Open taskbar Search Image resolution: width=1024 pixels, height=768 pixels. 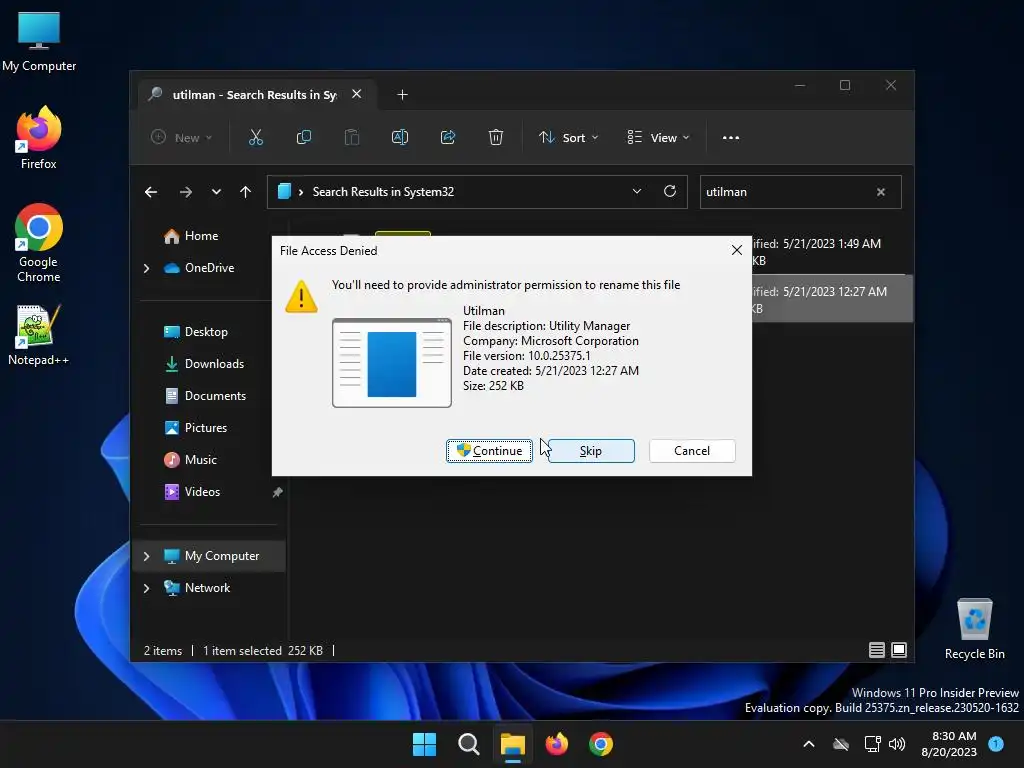pyautogui.click(x=468, y=744)
